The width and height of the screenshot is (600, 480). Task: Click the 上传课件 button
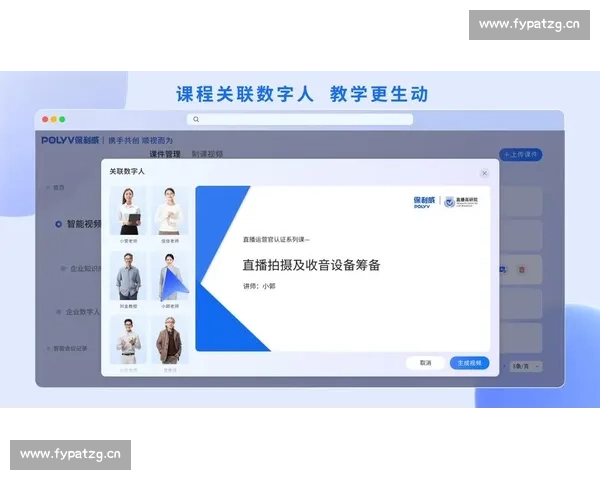[x=520, y=155]
